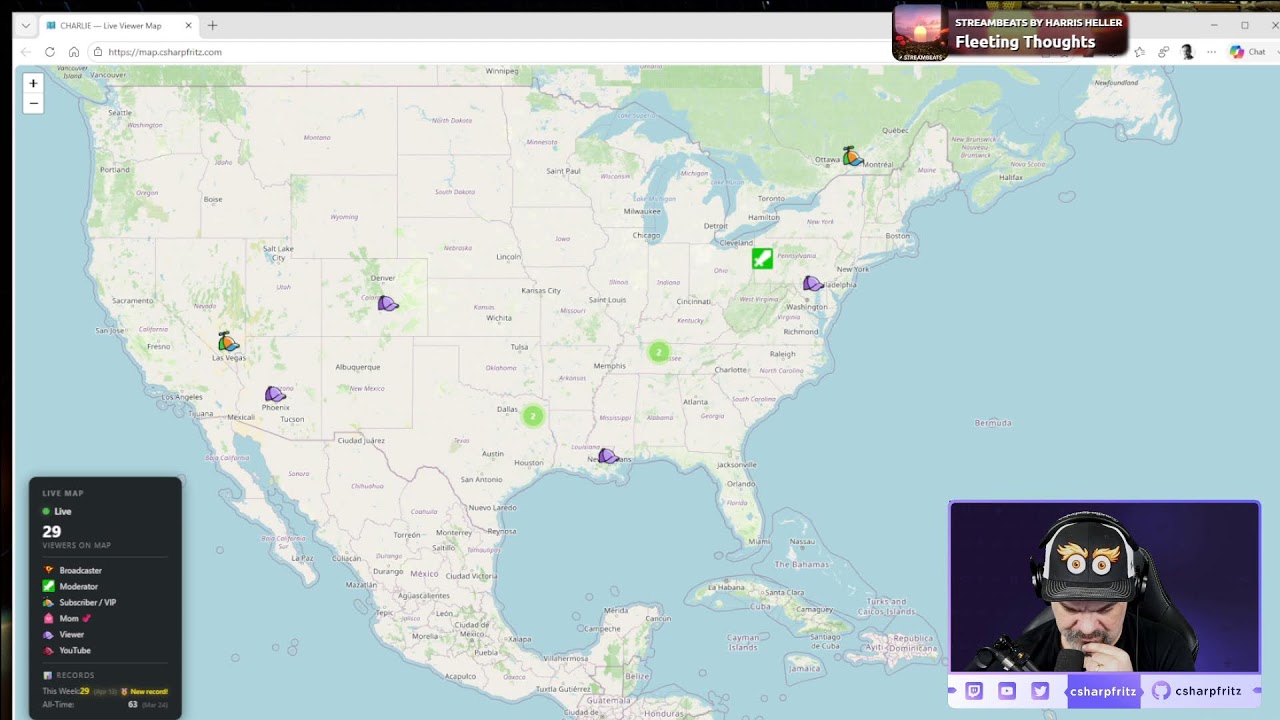Screen dimensions: 1280x720
Task: Open browser settings and more ellipsis
Action: [x=1212, y=52]
